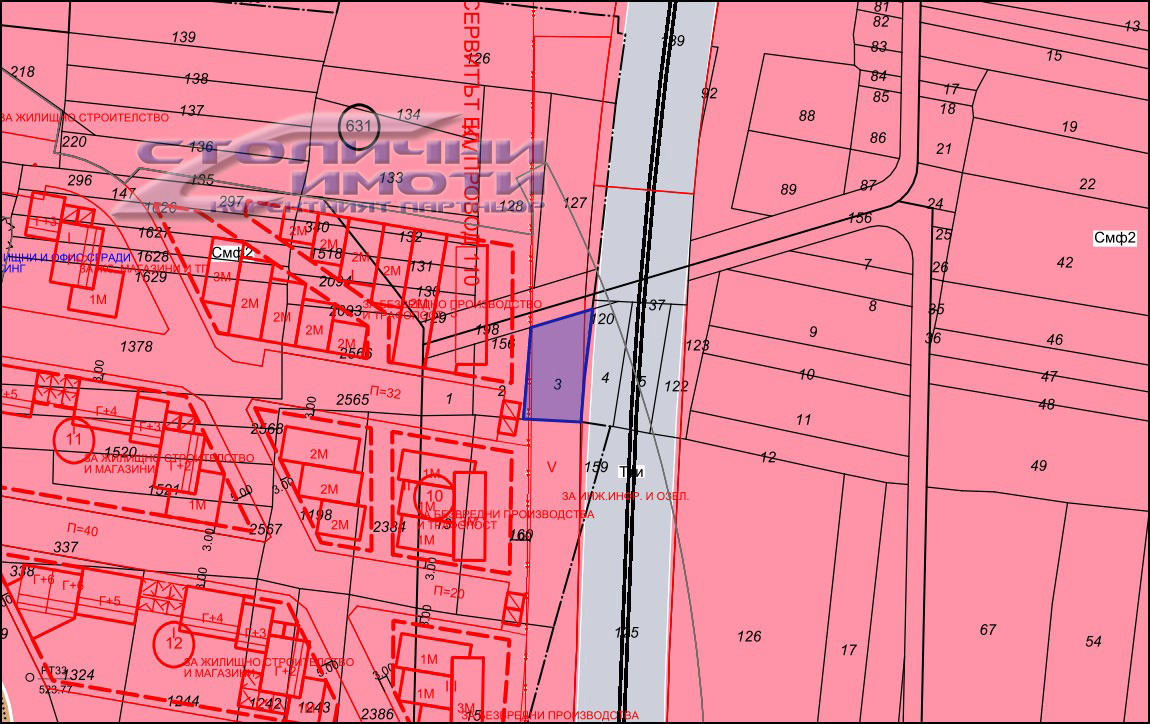Select parcel 67
1150x724 pixels.
(988, 629)
